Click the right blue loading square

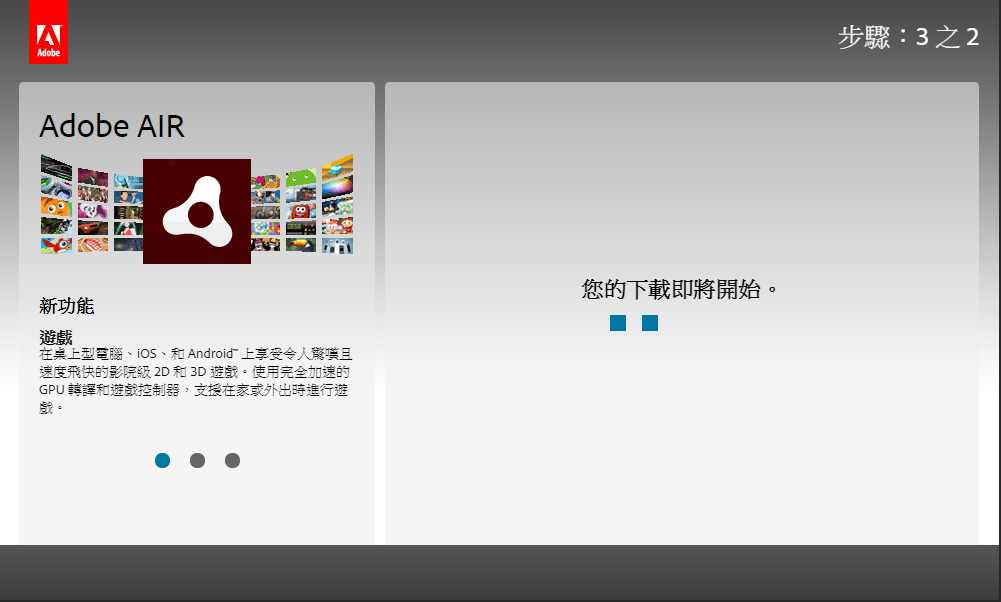[650, 323]
